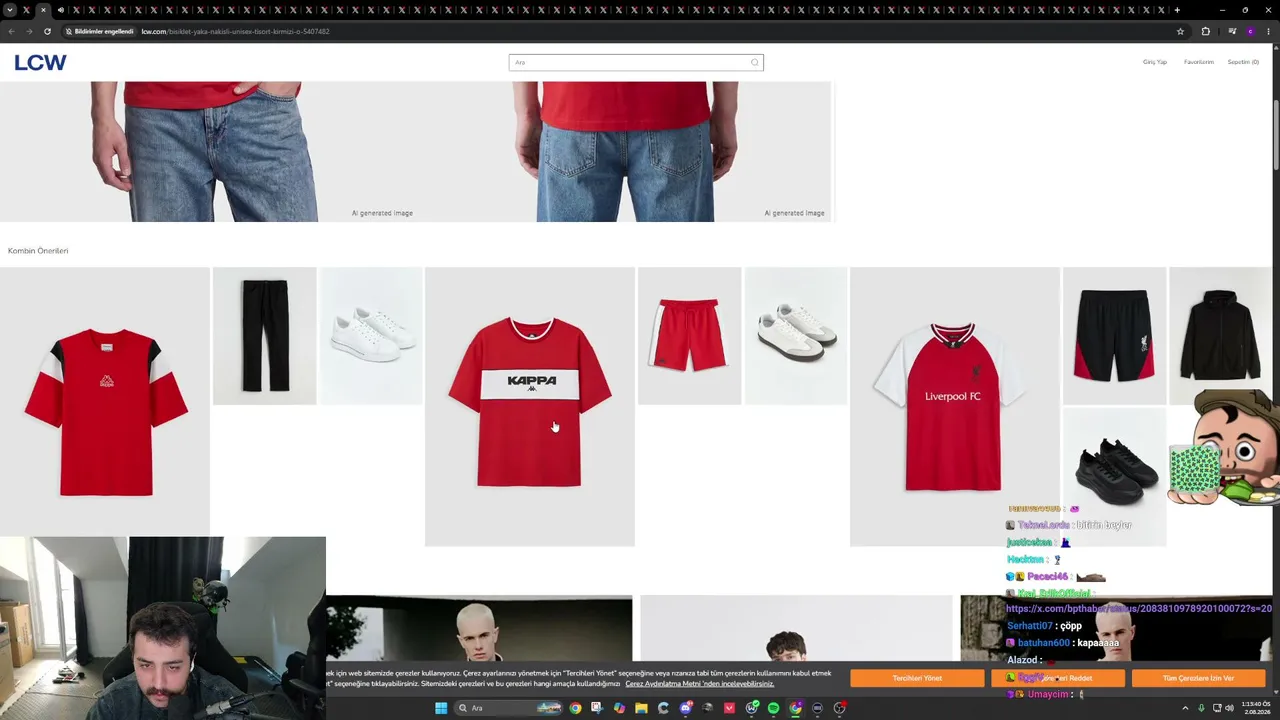Click the 'Tercihleri Yönet' cookie button

click(x=917, y=678)
